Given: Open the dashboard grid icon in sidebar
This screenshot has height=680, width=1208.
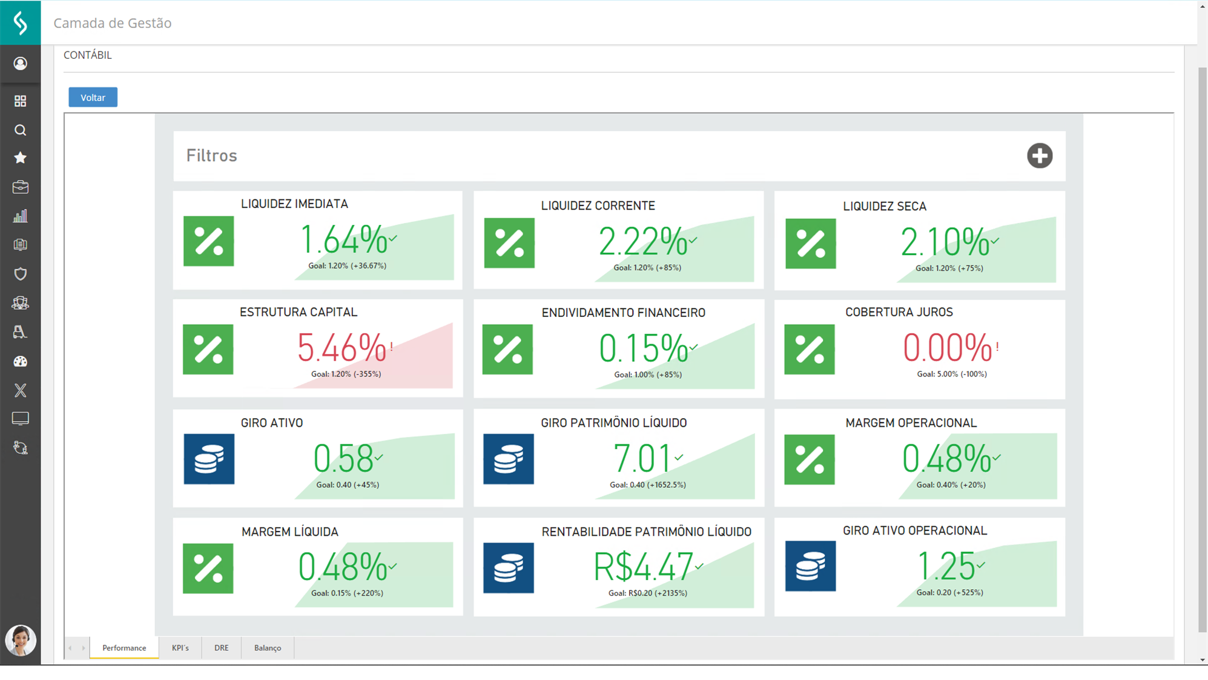Looking at the screenshot, I should [20, 101].
